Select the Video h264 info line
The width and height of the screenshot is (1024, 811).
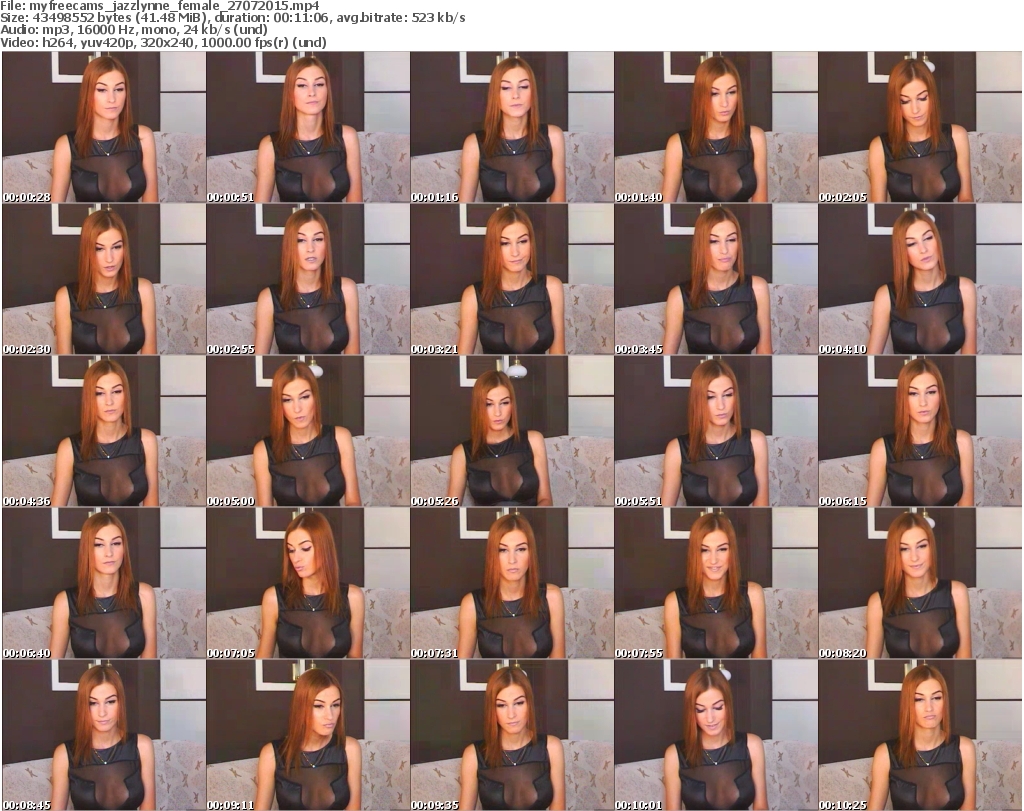pyautogui.click(x=163, y=42)
